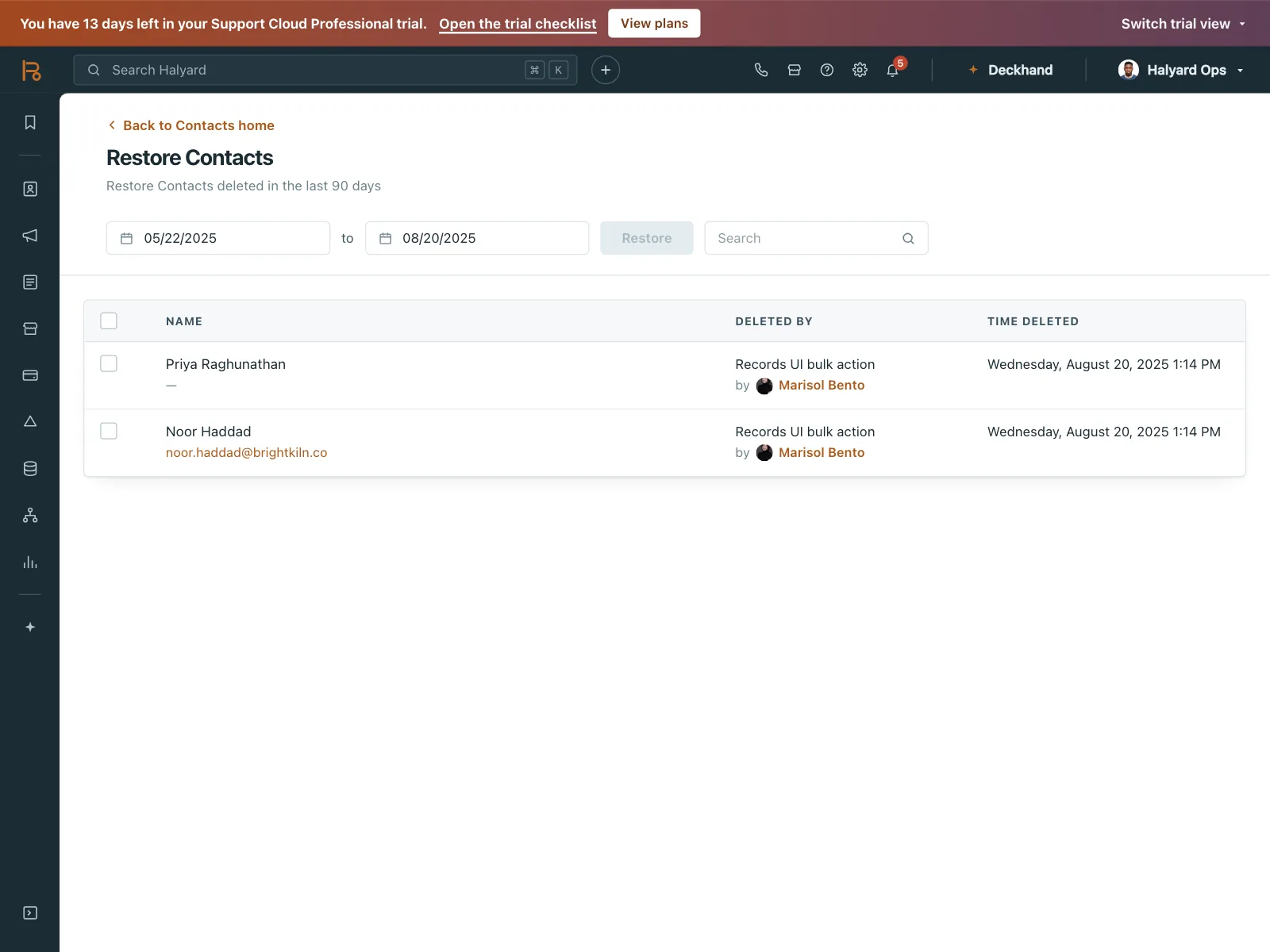
Task: Click the Restore button
Action: [x=647, y=238]
